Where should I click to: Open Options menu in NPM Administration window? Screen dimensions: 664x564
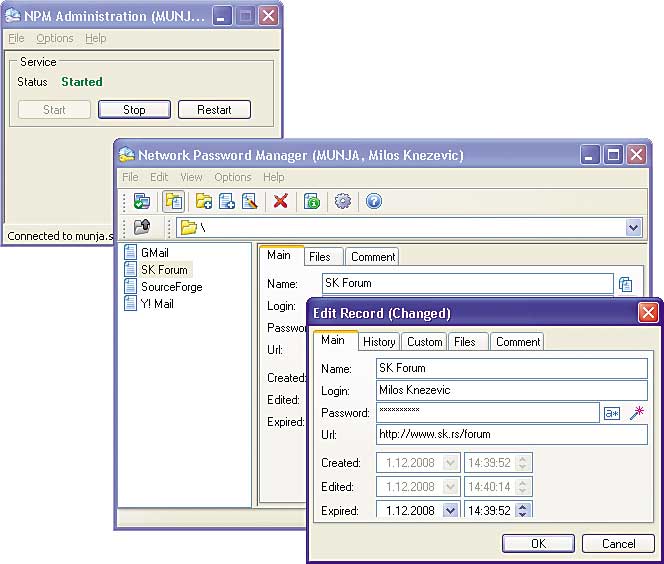point(55,38)
